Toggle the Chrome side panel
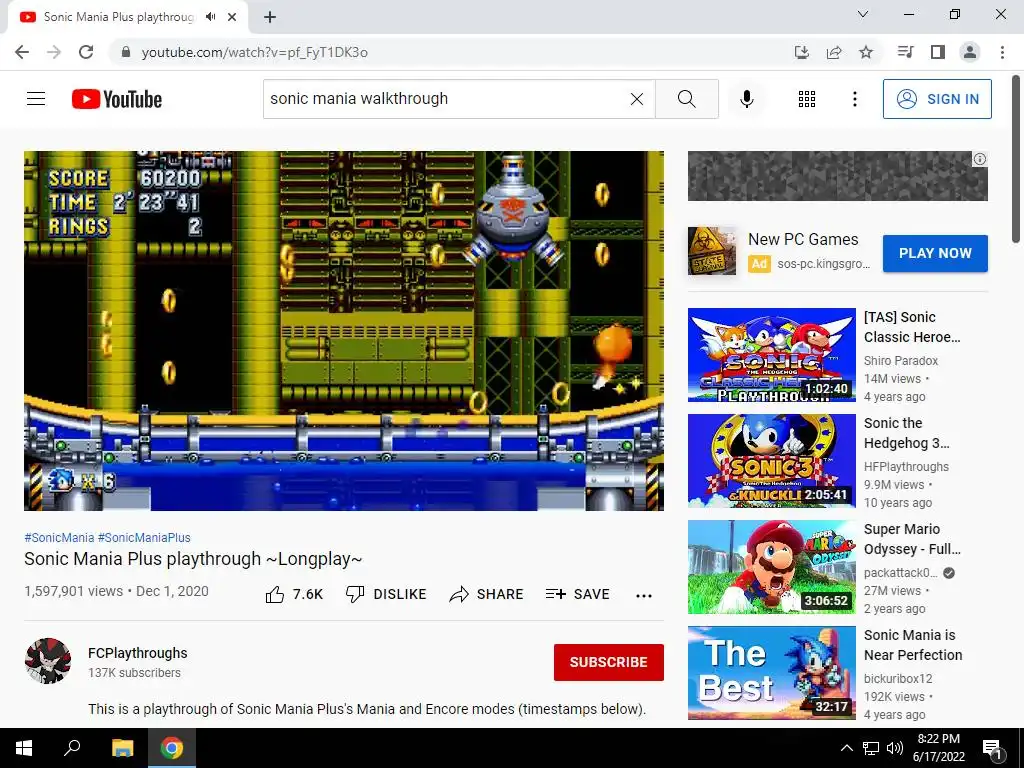This screenshot has width=1024, height=768. click(x=938, y=52)
